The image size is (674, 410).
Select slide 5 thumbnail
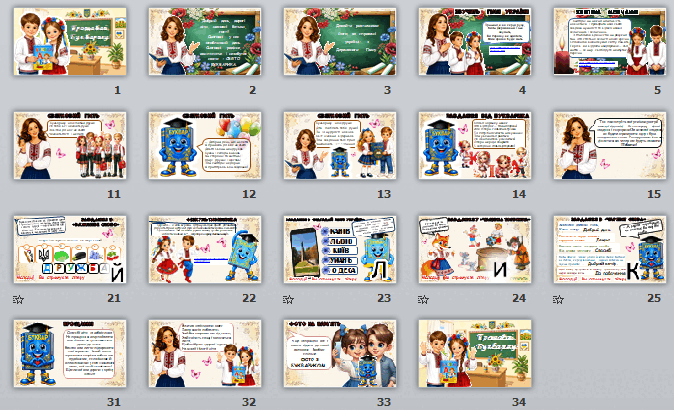(610, 41)
